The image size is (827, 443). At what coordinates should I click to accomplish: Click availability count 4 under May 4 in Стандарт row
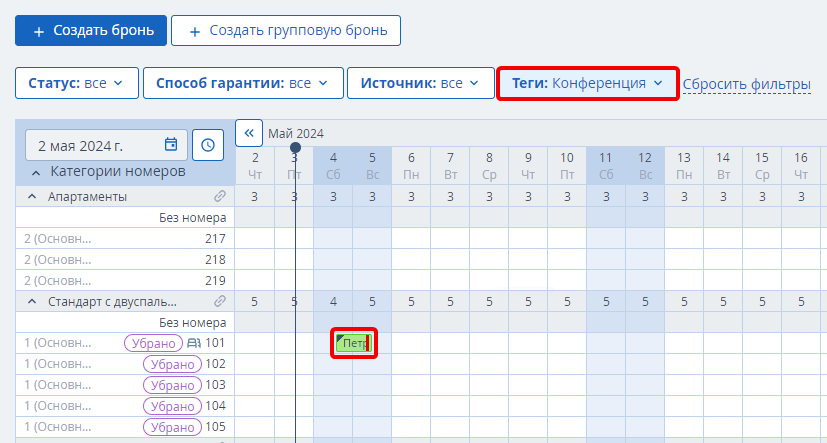pyautogui.click(x=333, y=302)
